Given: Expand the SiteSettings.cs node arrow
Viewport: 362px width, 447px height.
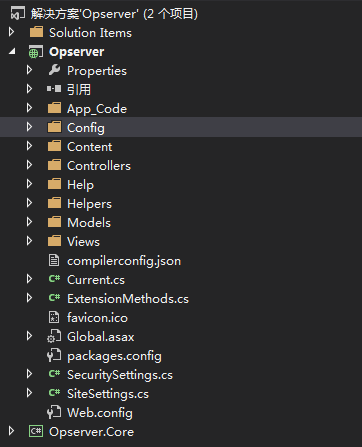Looking at the screenshot, I should [29, 393].
